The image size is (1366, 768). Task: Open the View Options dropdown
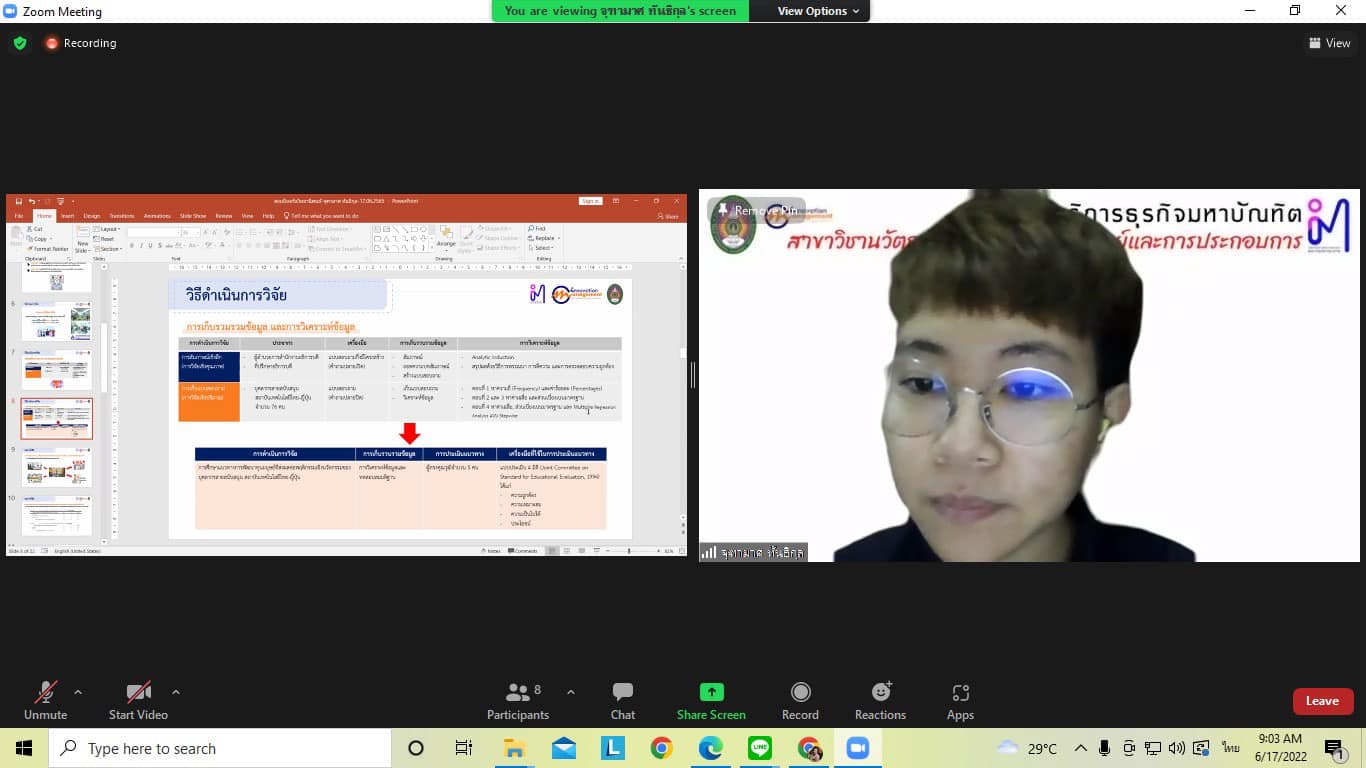tap(818, 11)
